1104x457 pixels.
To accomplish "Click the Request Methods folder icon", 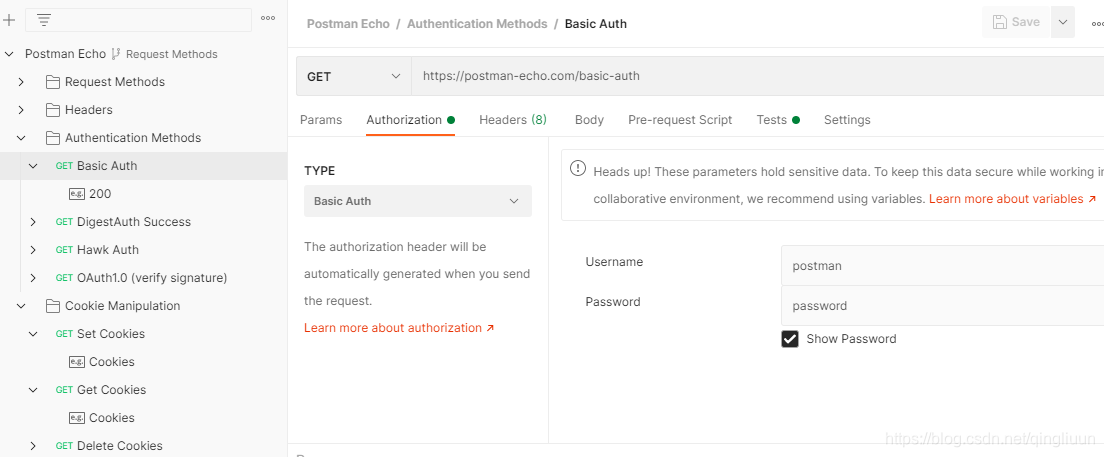I will click(52, 82).
